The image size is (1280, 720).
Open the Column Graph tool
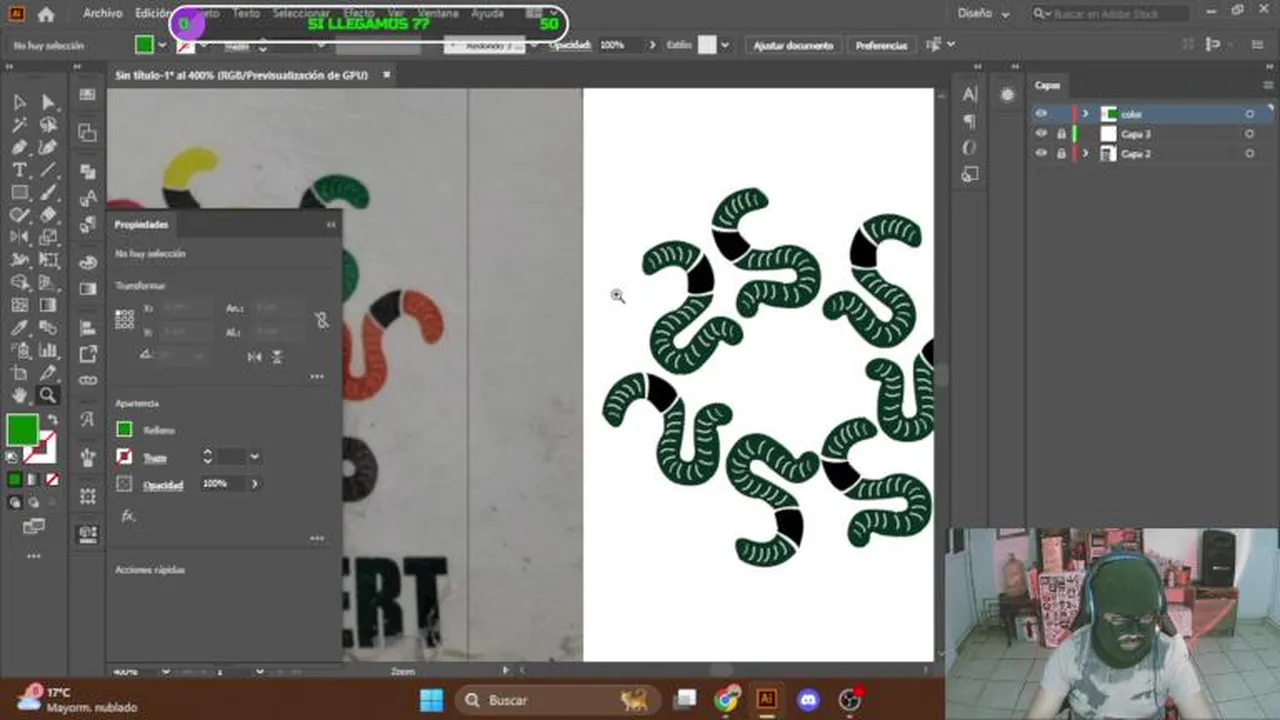[x=47, y=350]
